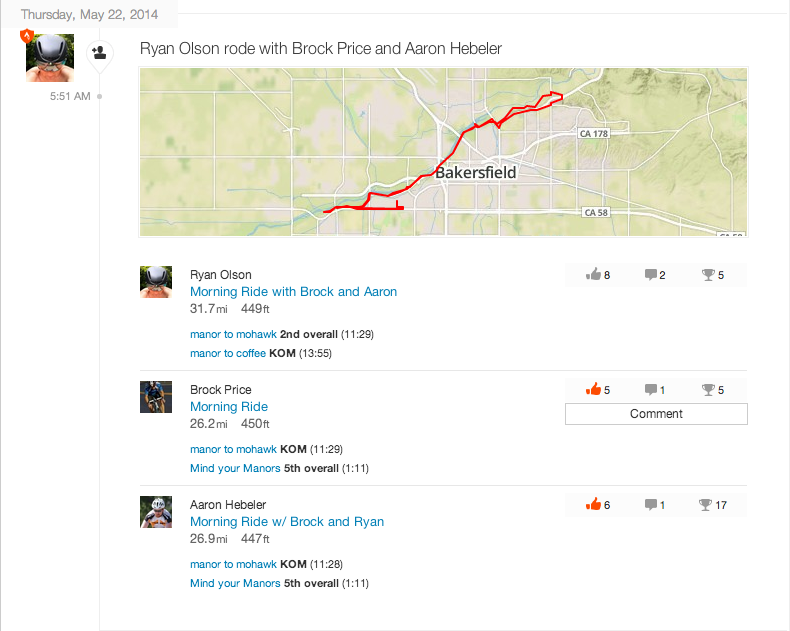Image resolution: width=790 pixels, height=631 pixels.
Task: Toggle orange kudos thumb on Brock Price's ride
Action: (x=594, y=389)
